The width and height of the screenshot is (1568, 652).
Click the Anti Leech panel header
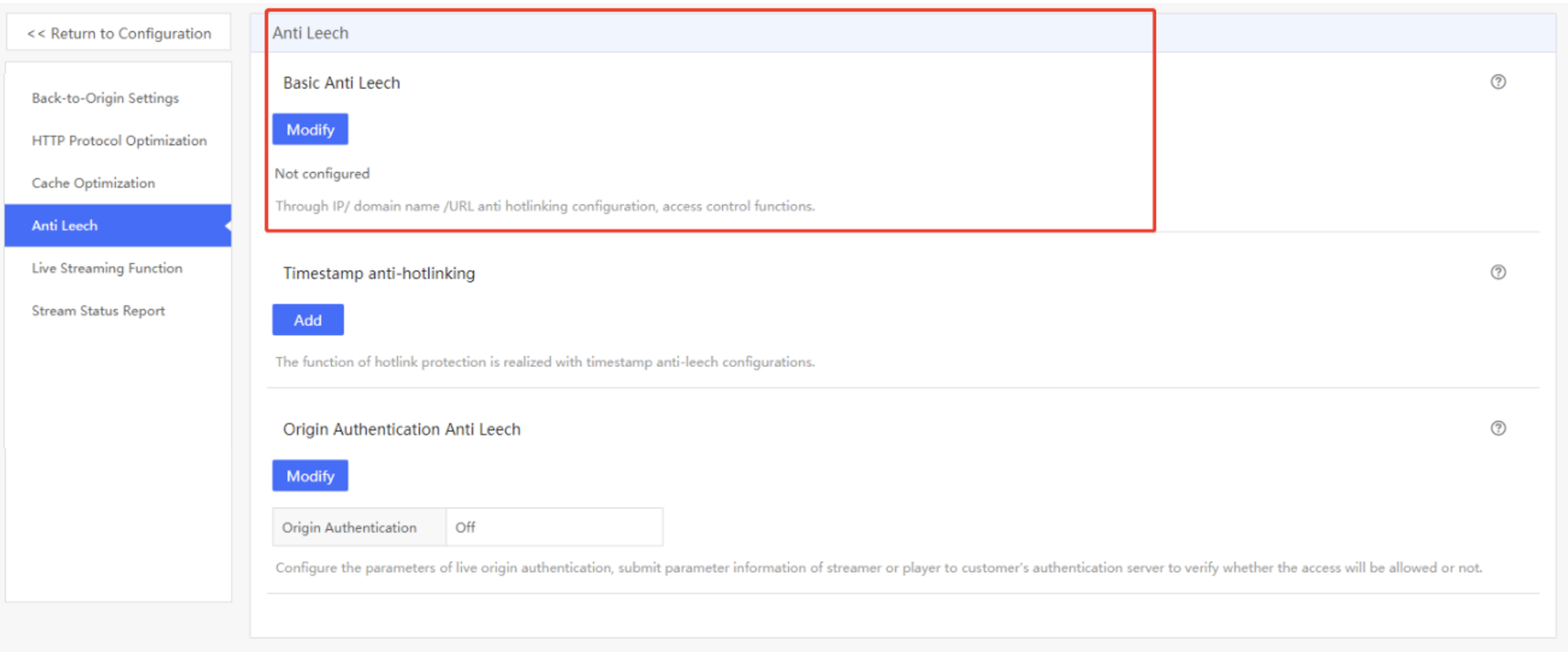[903, 33]
